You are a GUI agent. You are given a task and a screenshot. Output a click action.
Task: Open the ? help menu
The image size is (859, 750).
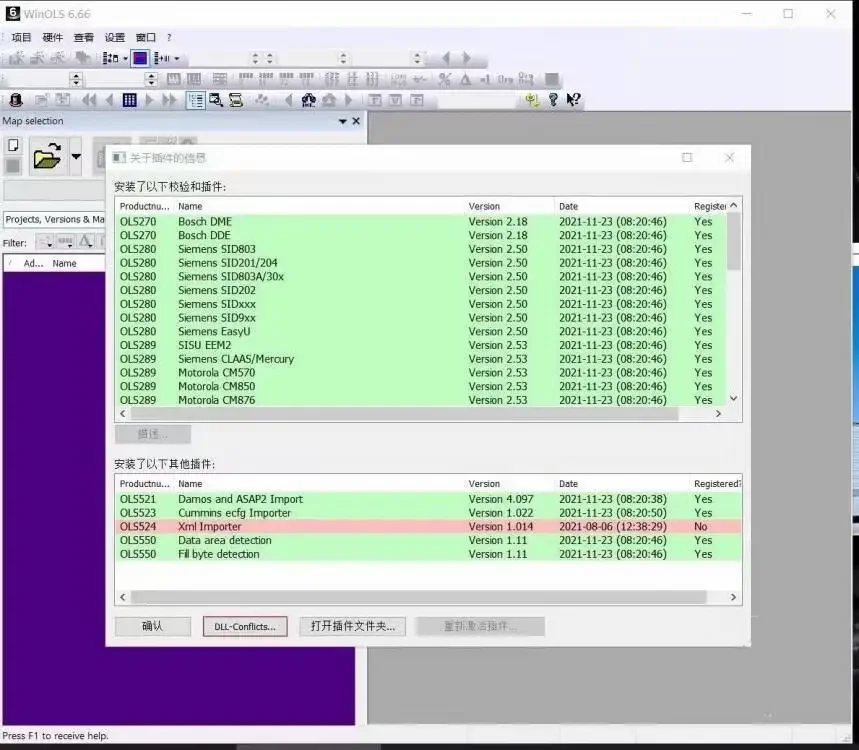click(x=169, y=37)
